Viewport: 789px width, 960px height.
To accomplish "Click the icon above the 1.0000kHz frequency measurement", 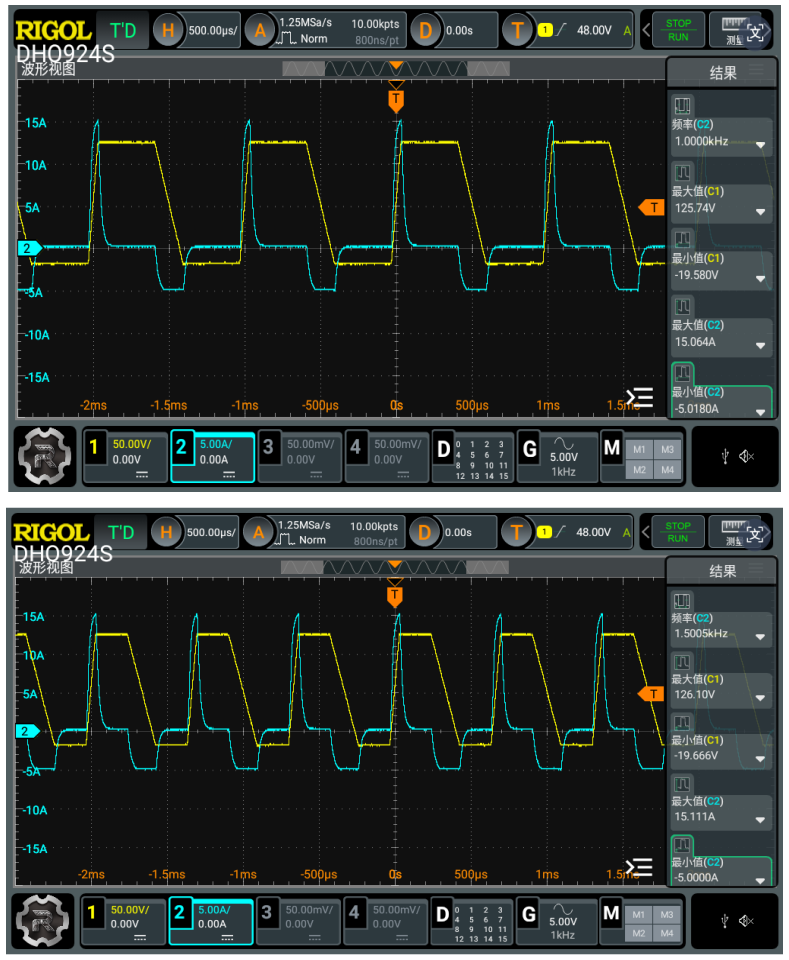I will (682, 106).
